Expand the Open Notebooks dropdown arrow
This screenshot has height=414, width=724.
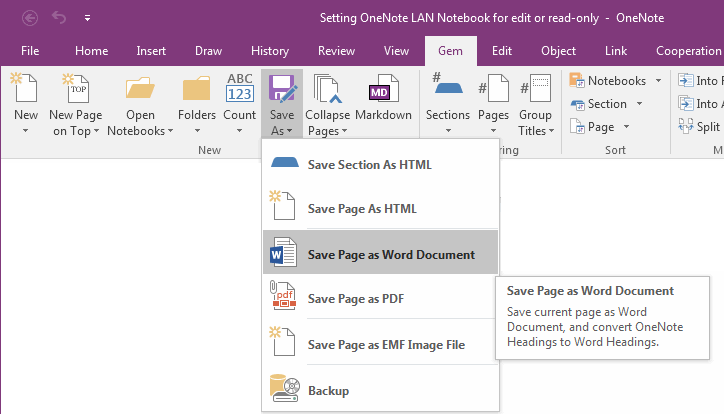point(170,131)
